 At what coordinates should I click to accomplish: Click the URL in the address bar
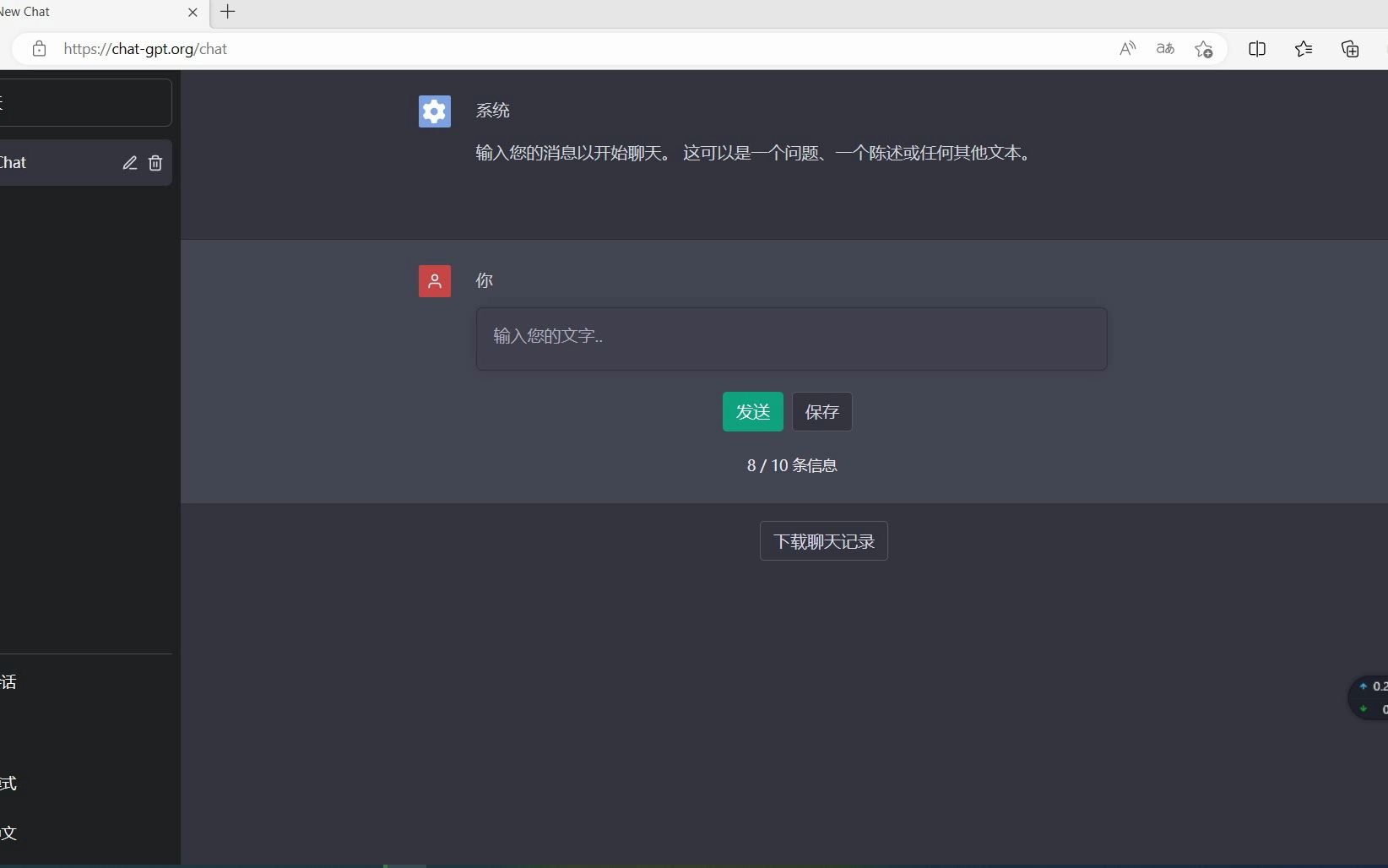click(x=145, y=48)
